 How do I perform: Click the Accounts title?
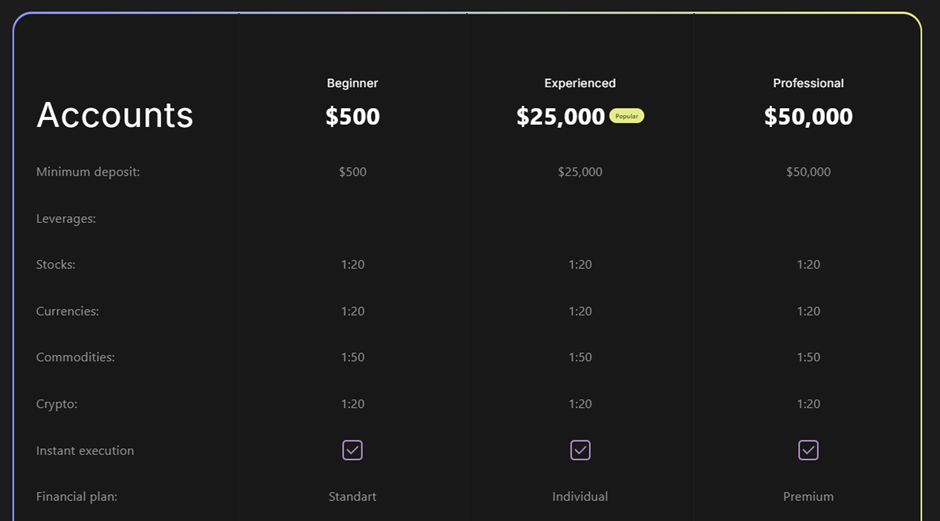pos(115,115)
